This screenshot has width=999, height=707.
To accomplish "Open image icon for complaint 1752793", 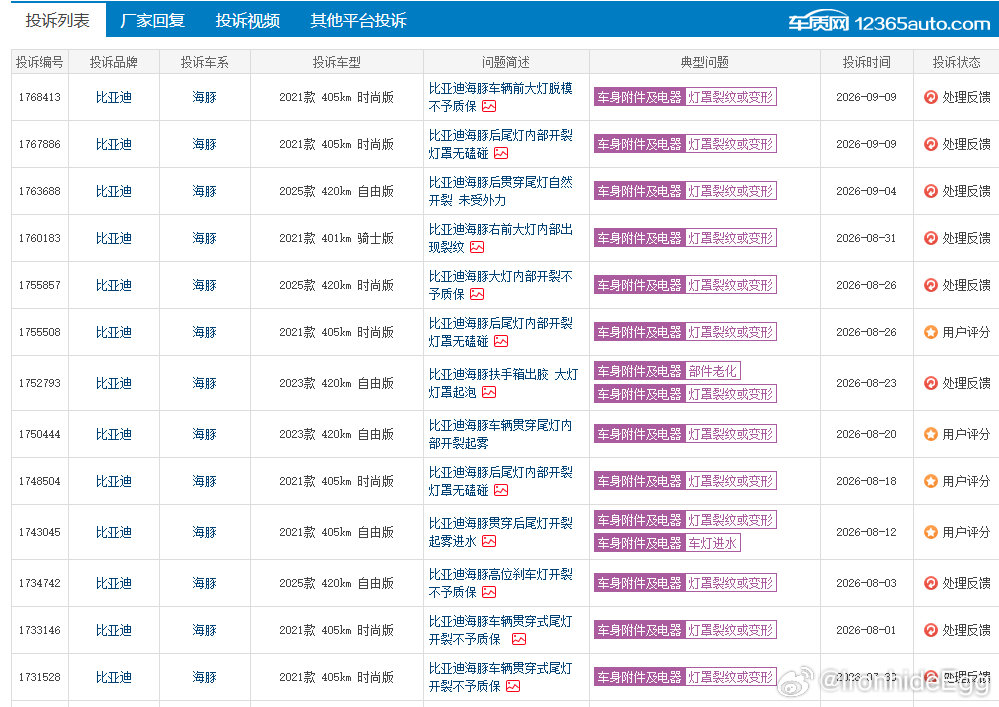I will tap(489, 392).
